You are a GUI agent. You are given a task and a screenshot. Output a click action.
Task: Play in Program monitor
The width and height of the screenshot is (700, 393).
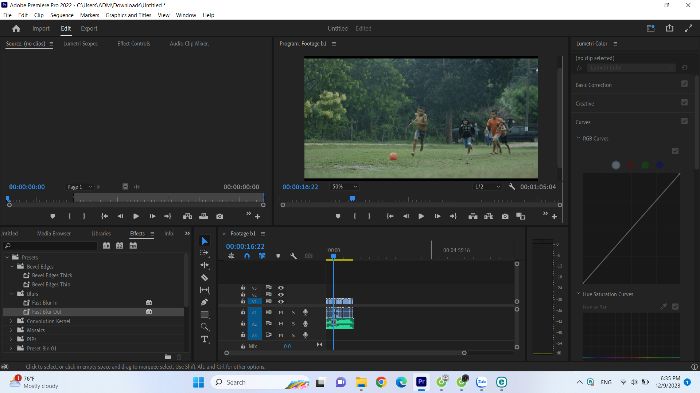(421, 216)
